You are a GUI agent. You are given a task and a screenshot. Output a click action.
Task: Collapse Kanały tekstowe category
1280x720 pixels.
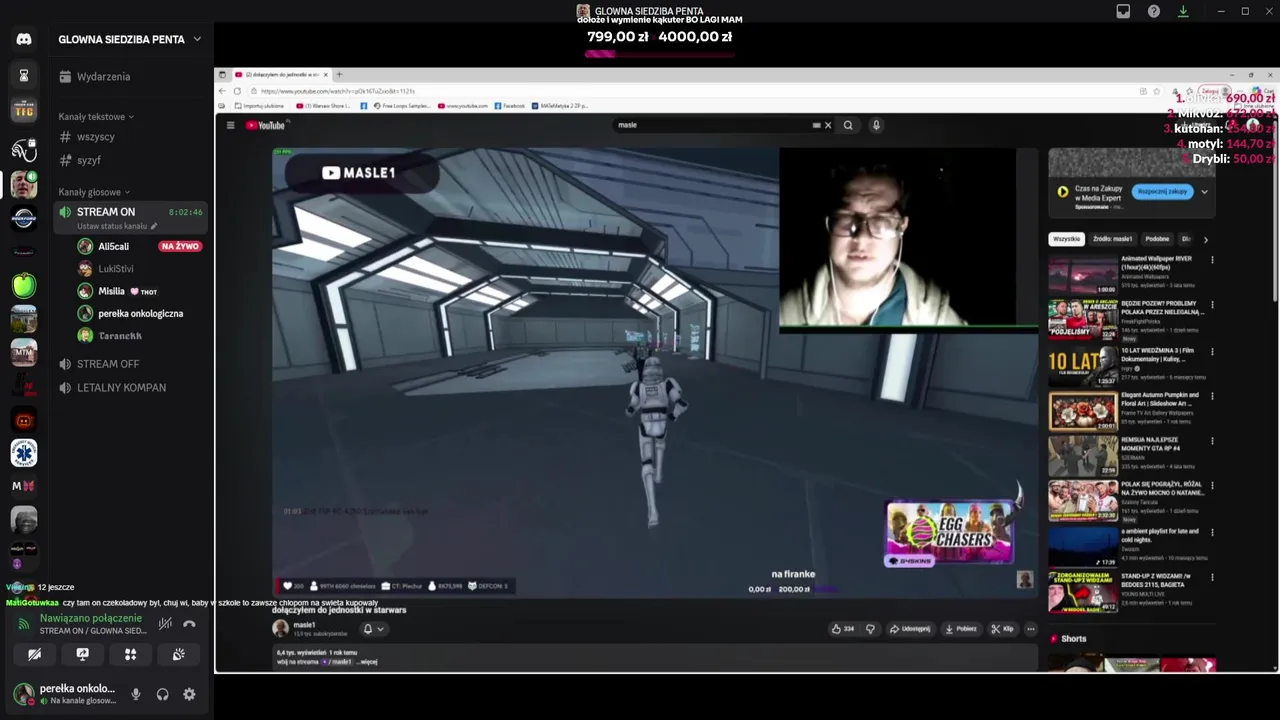(96, 116)
